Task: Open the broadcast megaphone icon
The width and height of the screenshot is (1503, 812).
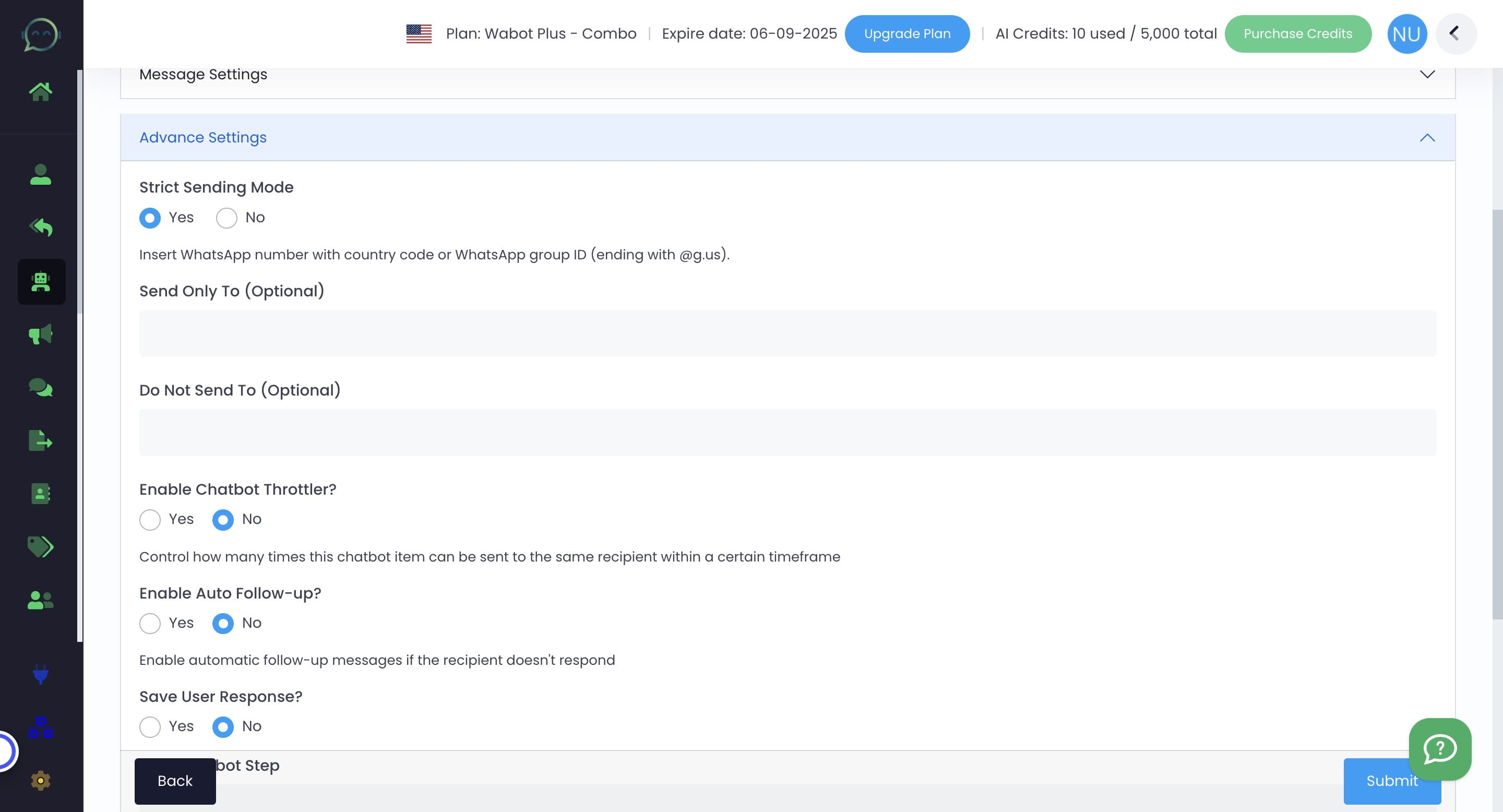Action: 41,335
